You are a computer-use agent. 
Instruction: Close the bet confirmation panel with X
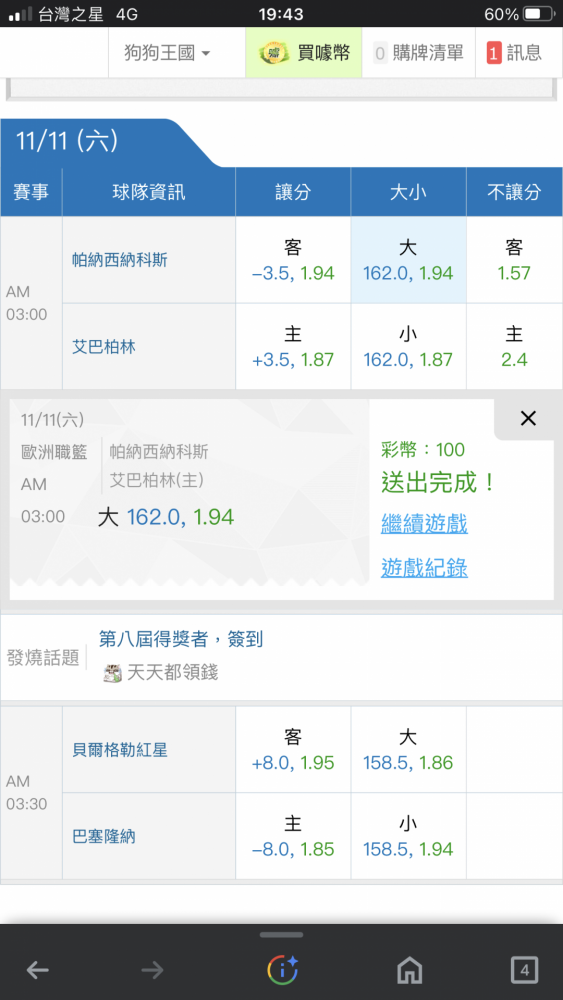point(528,418)
